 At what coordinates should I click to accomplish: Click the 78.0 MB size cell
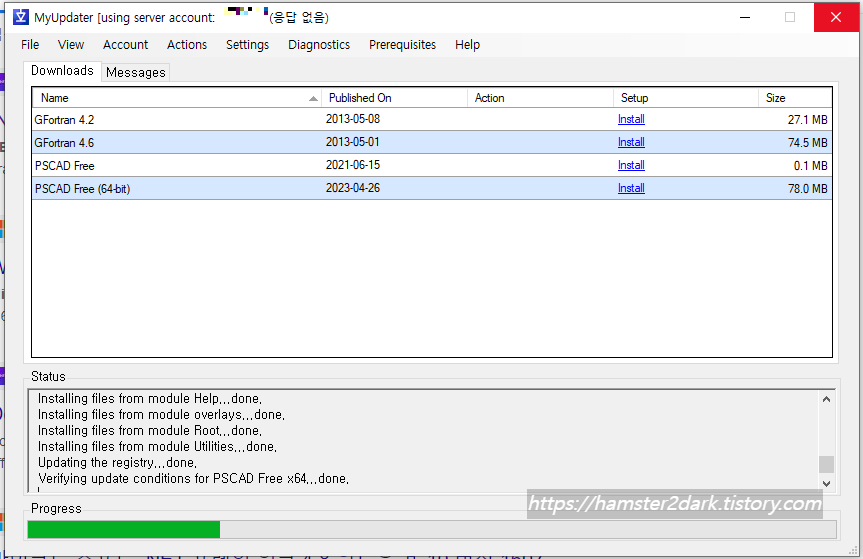click(807, 189)
